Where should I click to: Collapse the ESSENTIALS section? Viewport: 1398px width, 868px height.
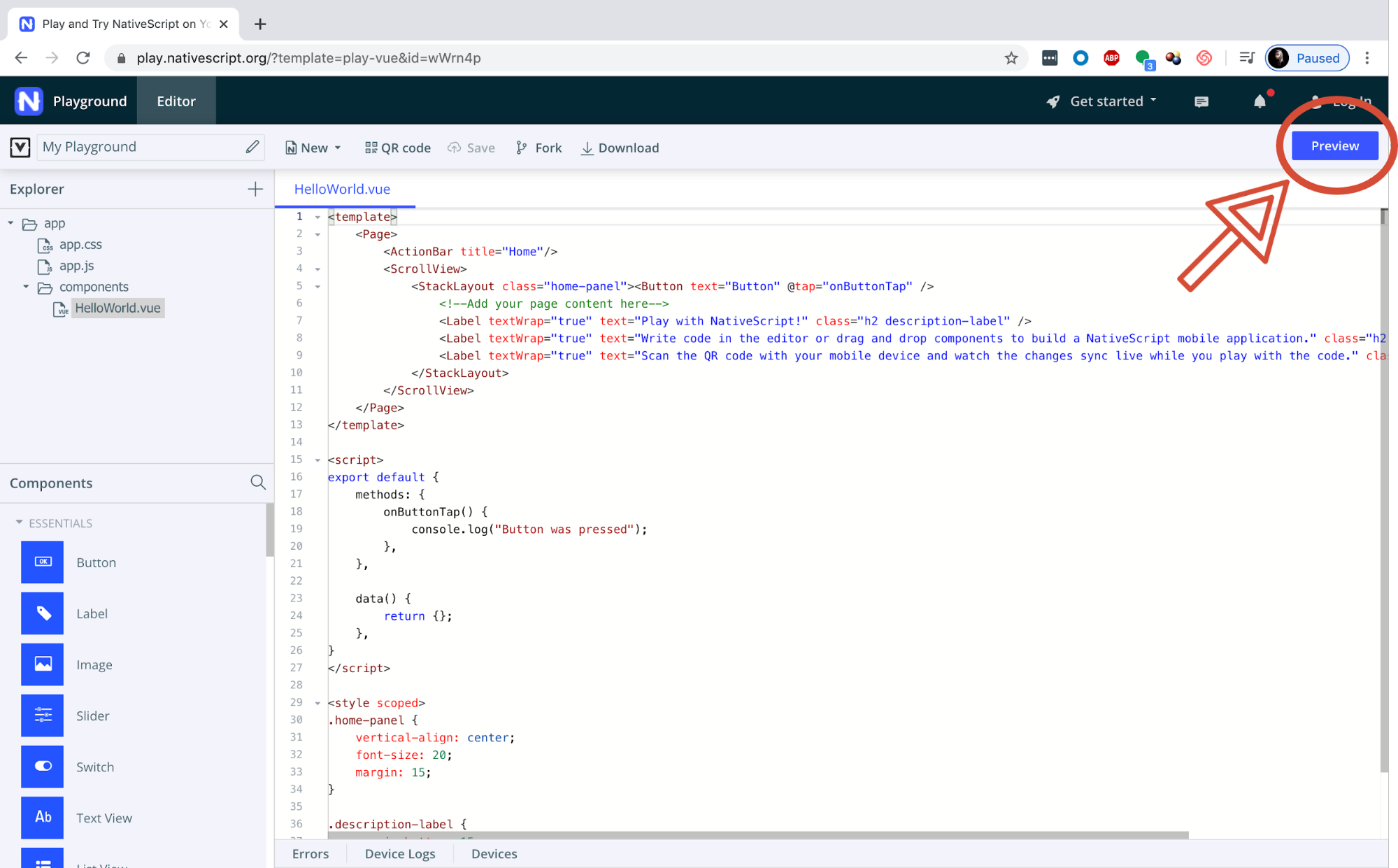pyautogui.click(x=19, y=522)
